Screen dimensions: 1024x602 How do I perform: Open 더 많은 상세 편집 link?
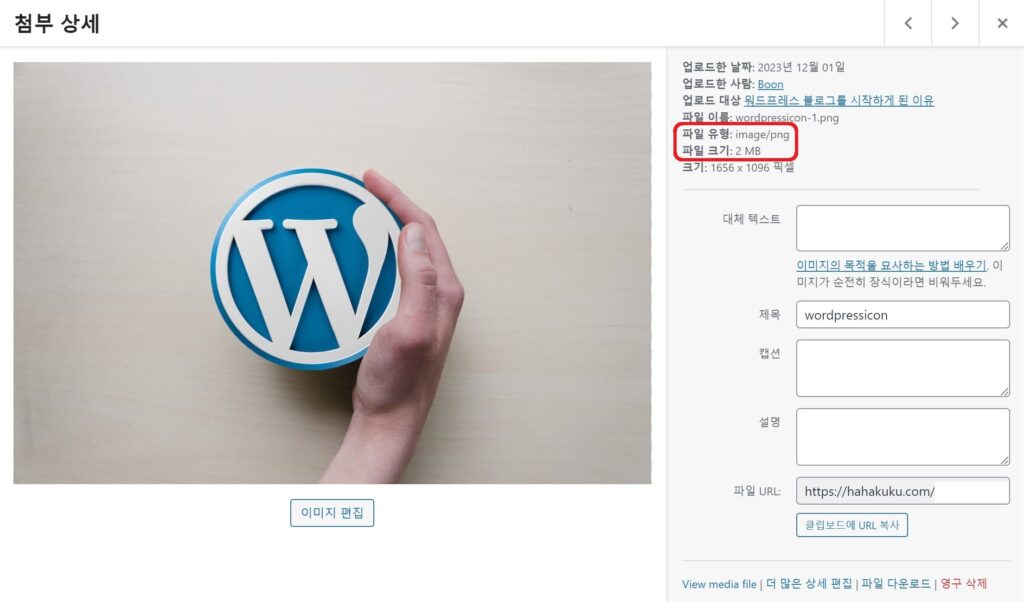[808, 584]
